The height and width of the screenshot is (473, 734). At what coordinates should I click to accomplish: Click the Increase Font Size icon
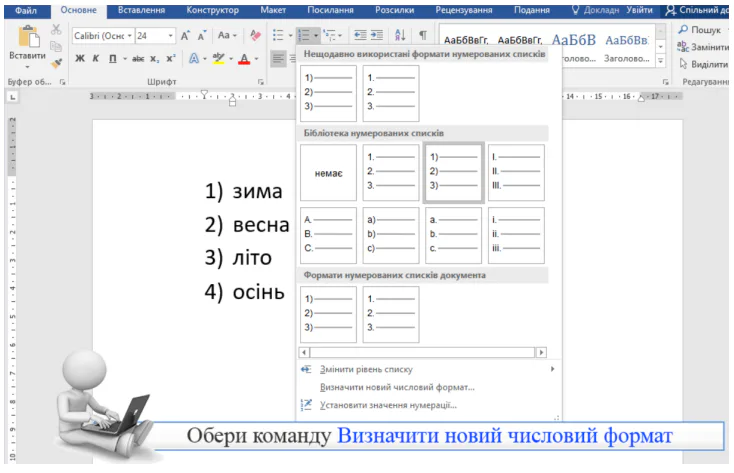[186, 35]
